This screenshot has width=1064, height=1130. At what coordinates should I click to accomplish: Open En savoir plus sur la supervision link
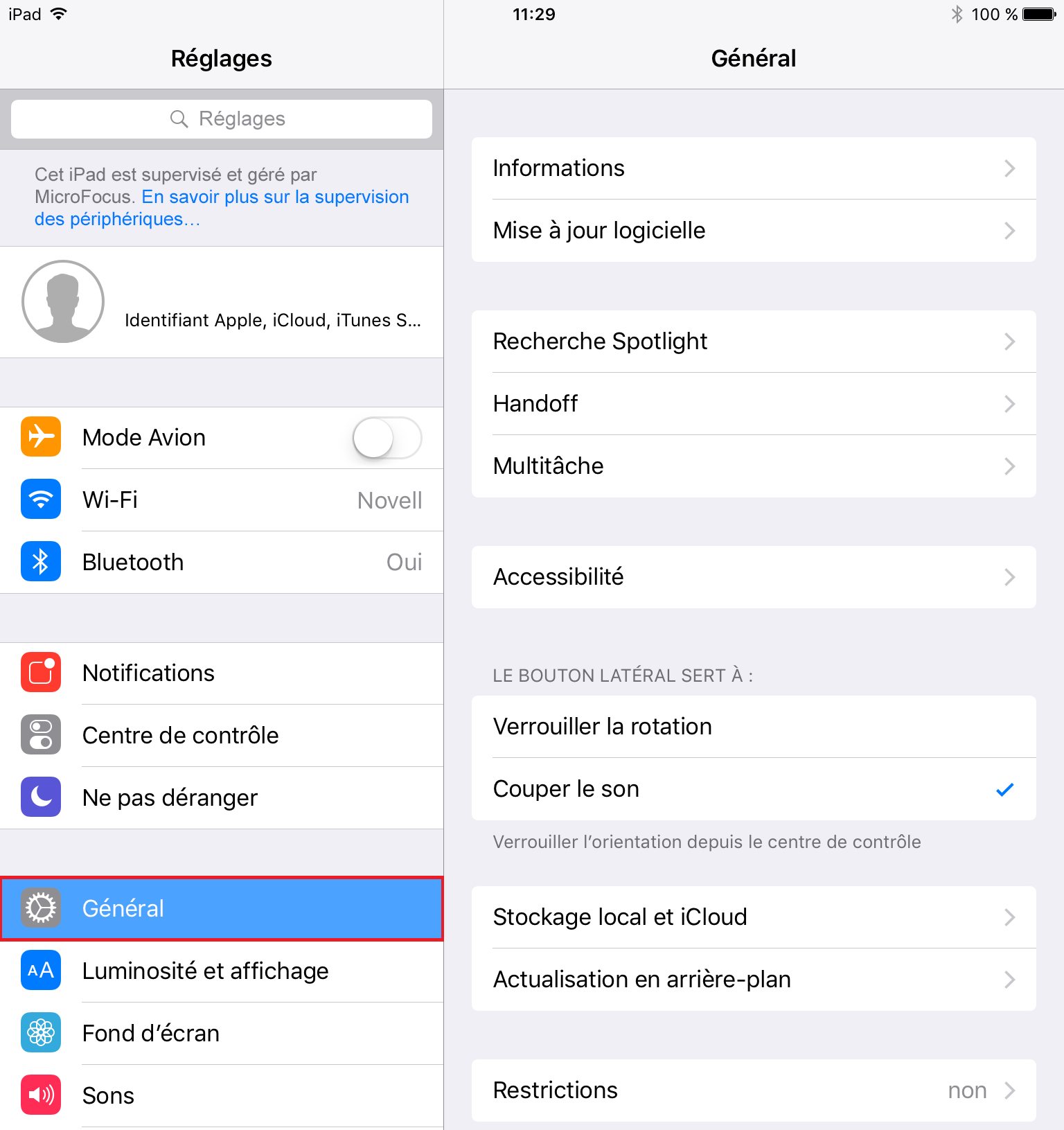pos(222,208)
